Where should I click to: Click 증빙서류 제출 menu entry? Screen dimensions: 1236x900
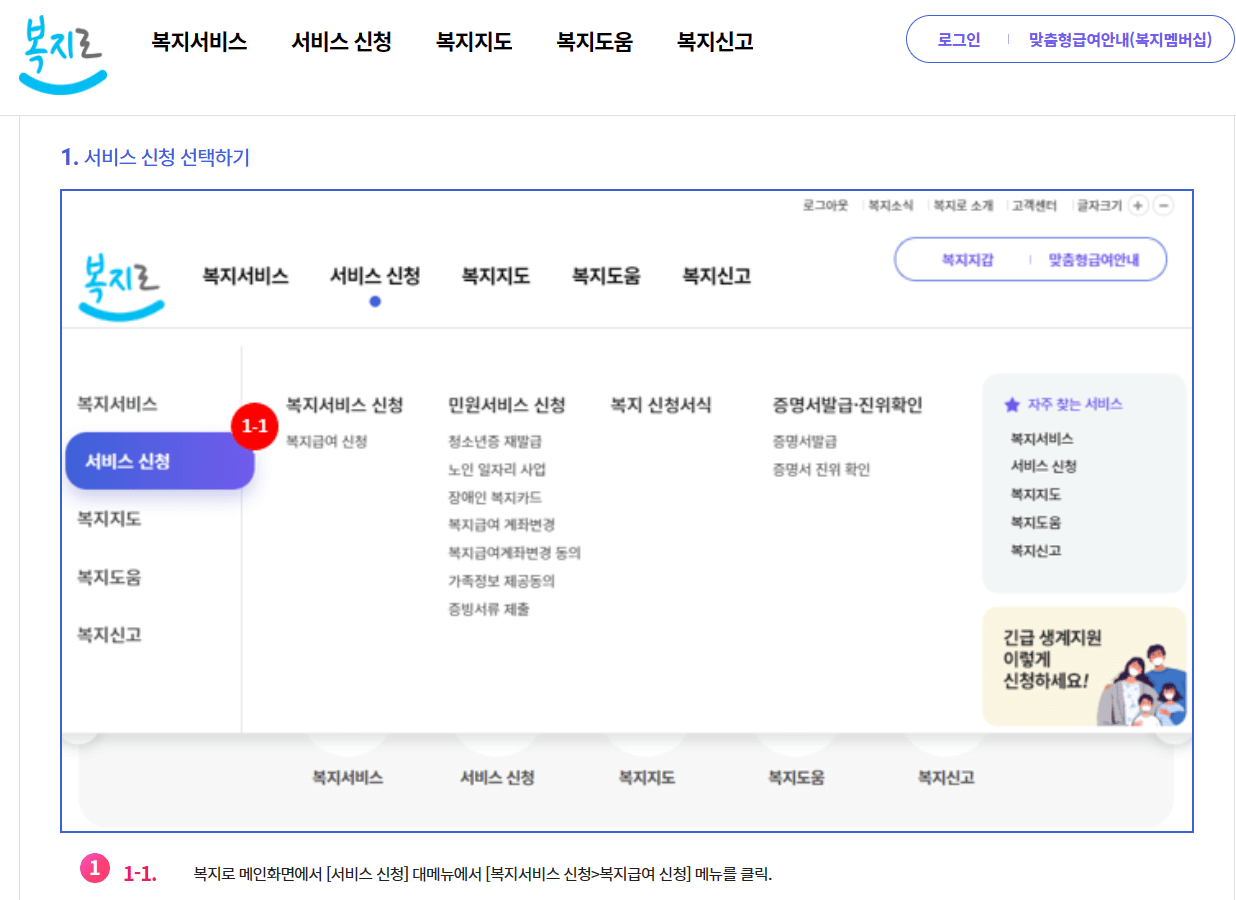[489, 608]
